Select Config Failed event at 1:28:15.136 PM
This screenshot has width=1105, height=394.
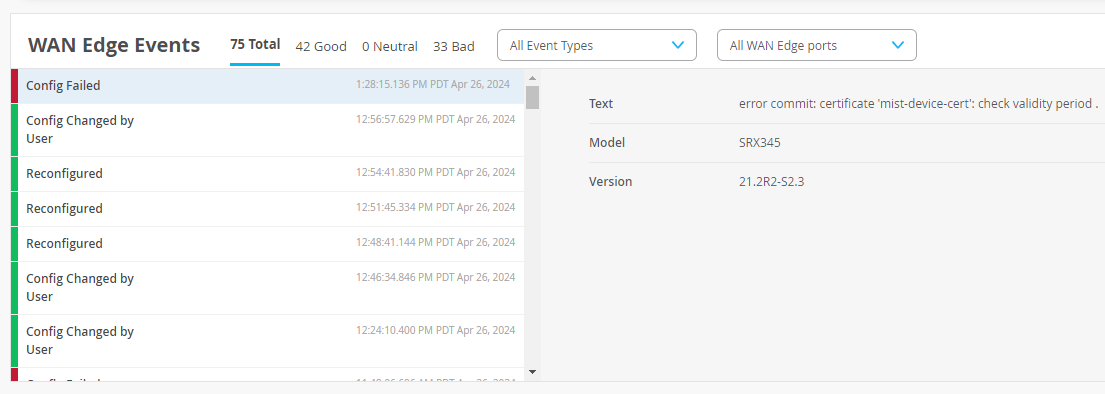point(268,86)
